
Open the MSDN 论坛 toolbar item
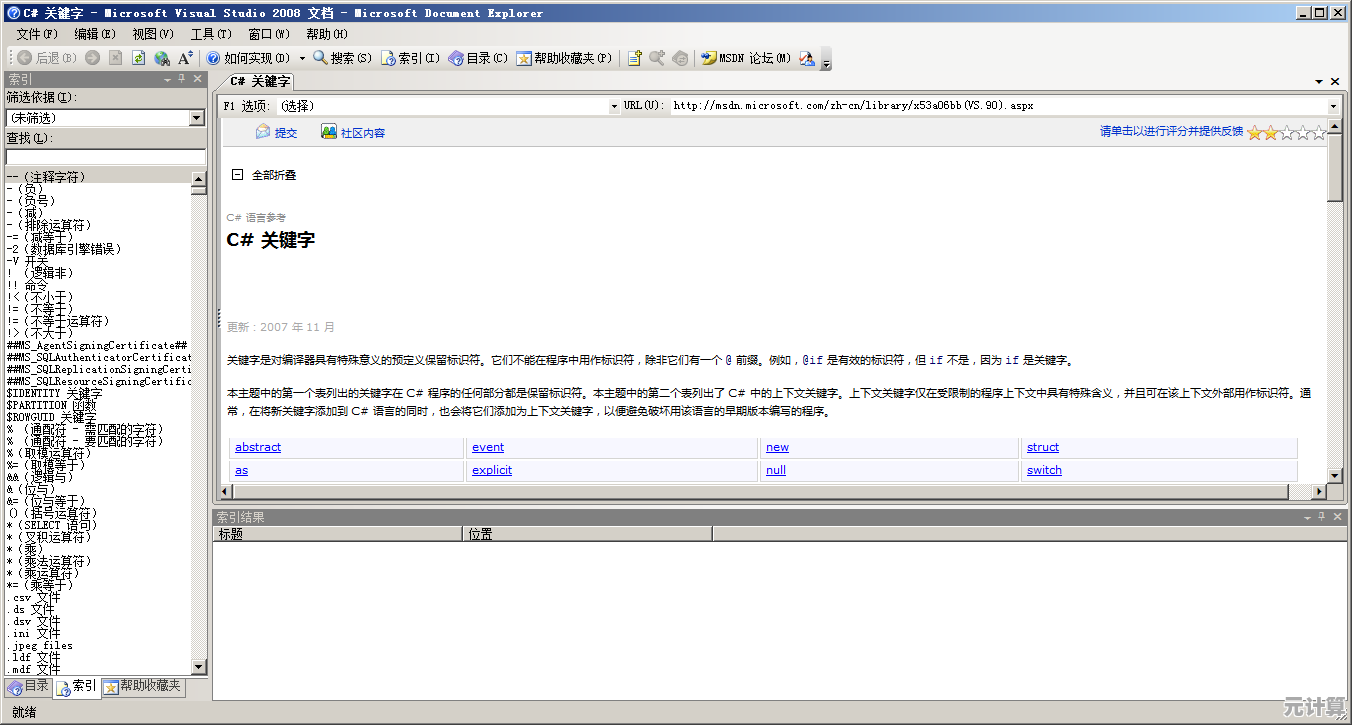(x=745, y=58)
